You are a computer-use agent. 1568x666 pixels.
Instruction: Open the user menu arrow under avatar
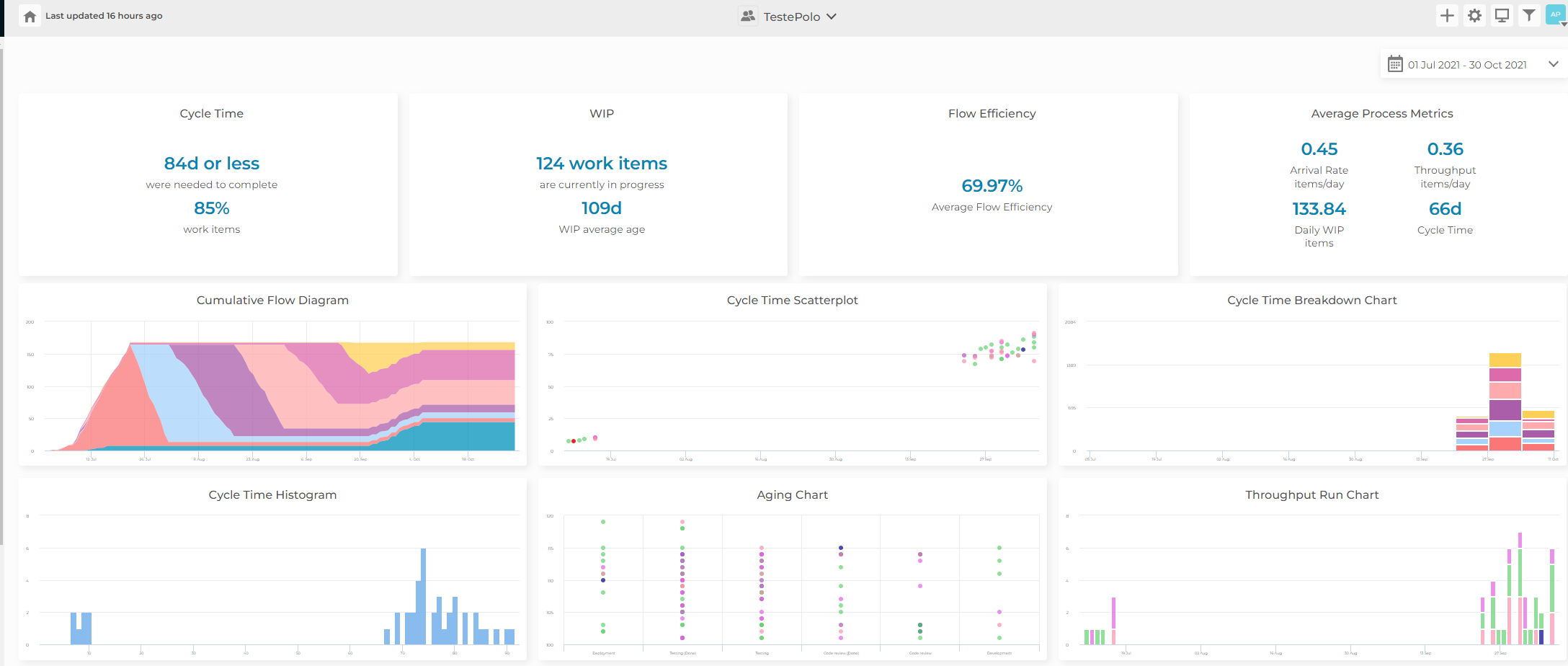[1564, 25]
